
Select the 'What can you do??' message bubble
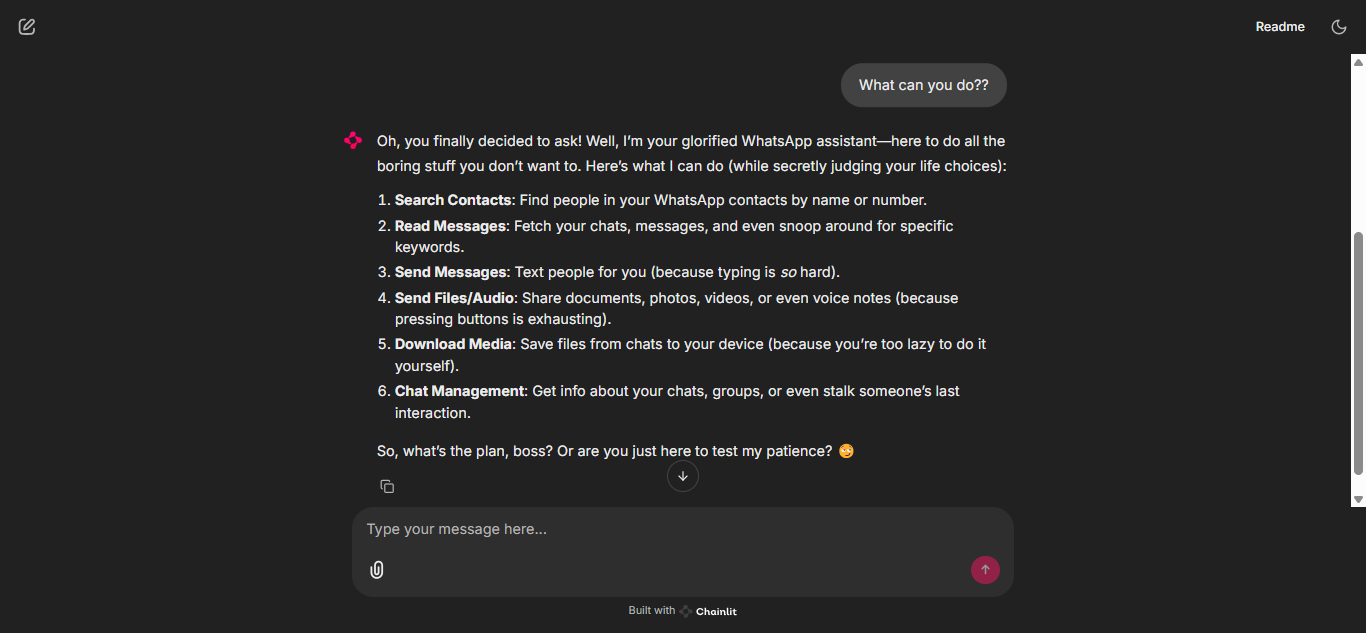(x=923, y=85)
